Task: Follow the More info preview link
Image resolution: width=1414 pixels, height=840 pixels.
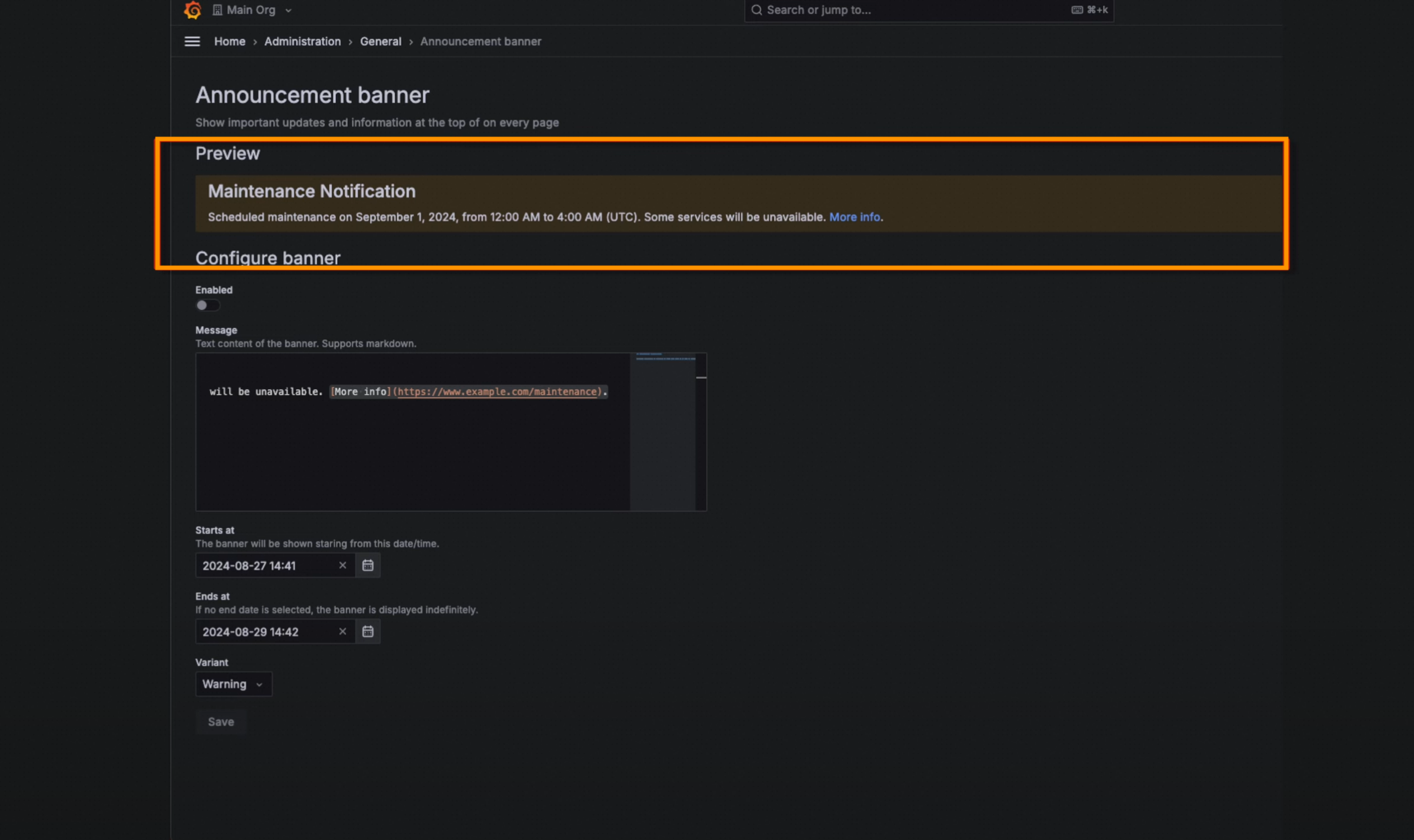Action: (854, 217)
